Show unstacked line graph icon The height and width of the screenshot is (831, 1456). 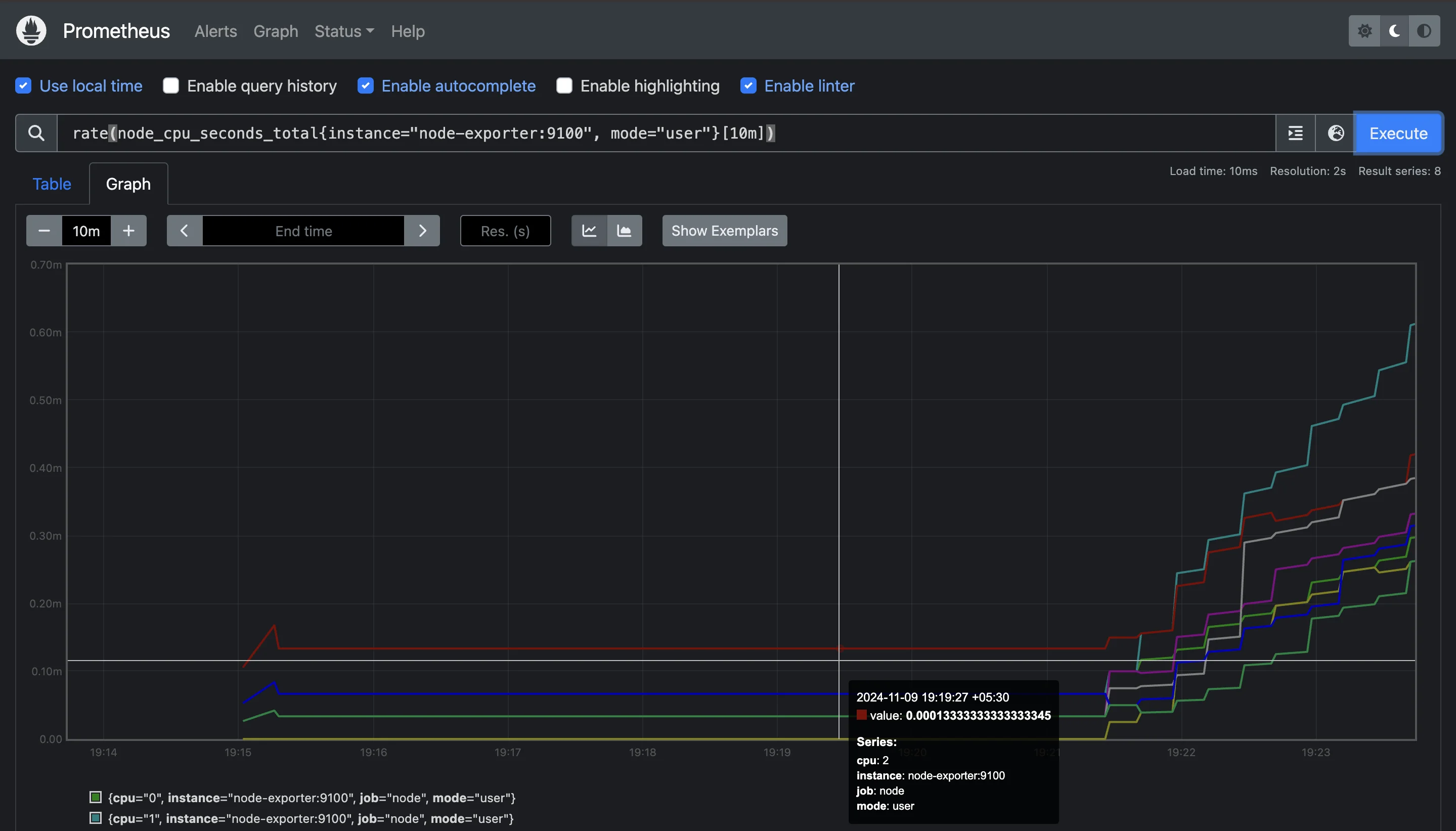coord(589,231)
